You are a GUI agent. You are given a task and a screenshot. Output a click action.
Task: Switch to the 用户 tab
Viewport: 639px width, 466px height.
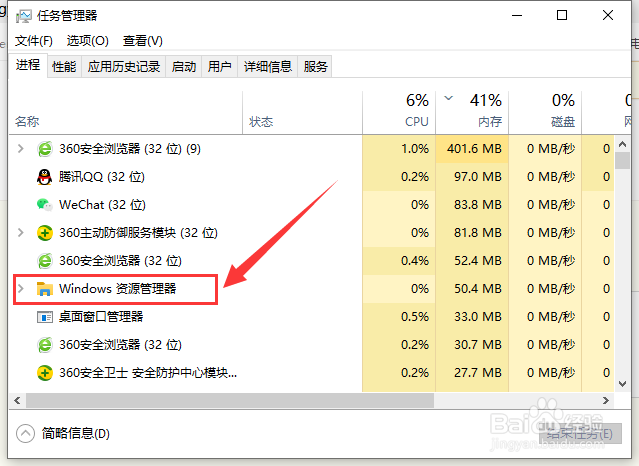click(220, 66)
